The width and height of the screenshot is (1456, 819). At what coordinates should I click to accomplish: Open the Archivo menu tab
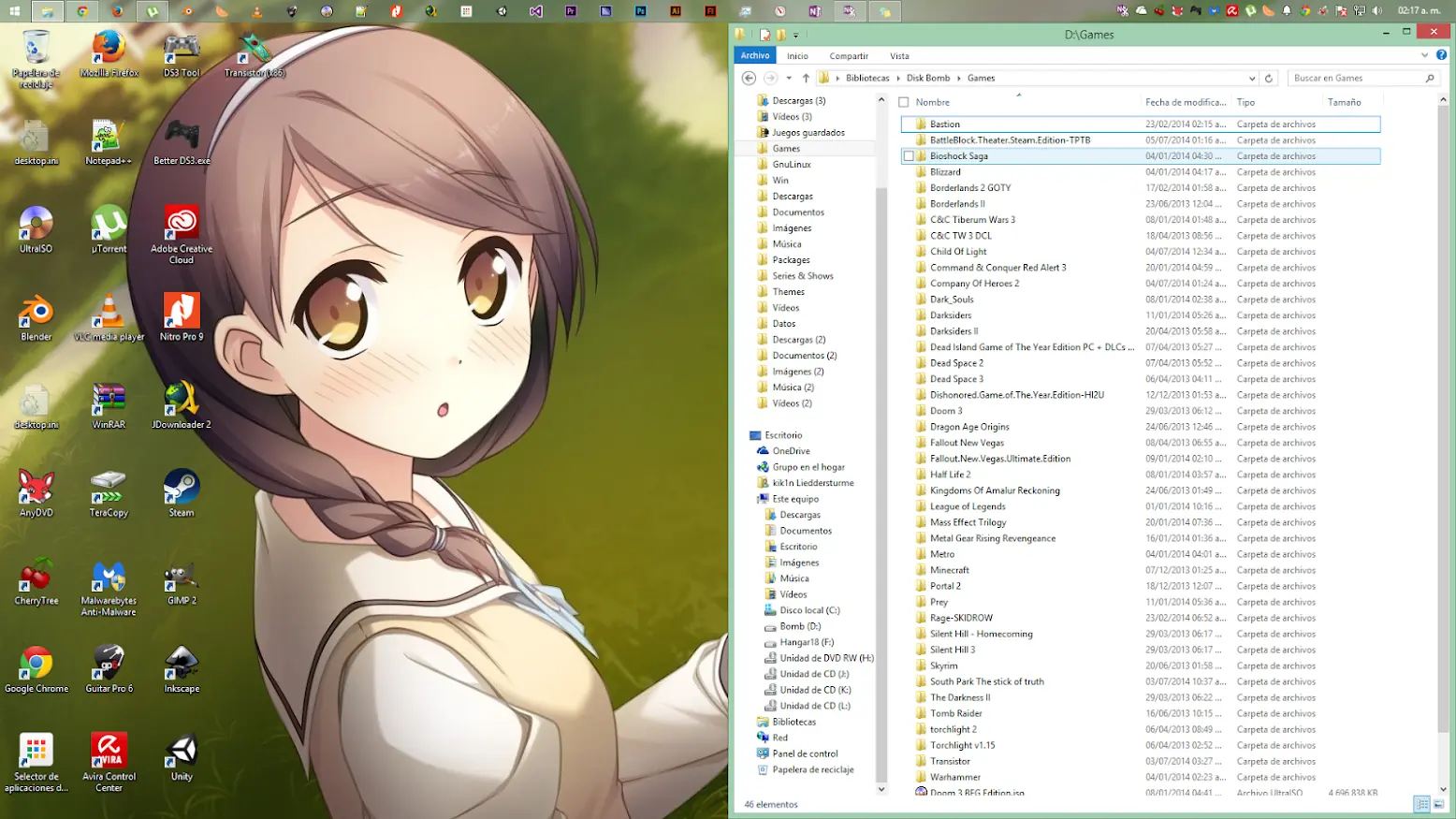click(x=755, y=55)
